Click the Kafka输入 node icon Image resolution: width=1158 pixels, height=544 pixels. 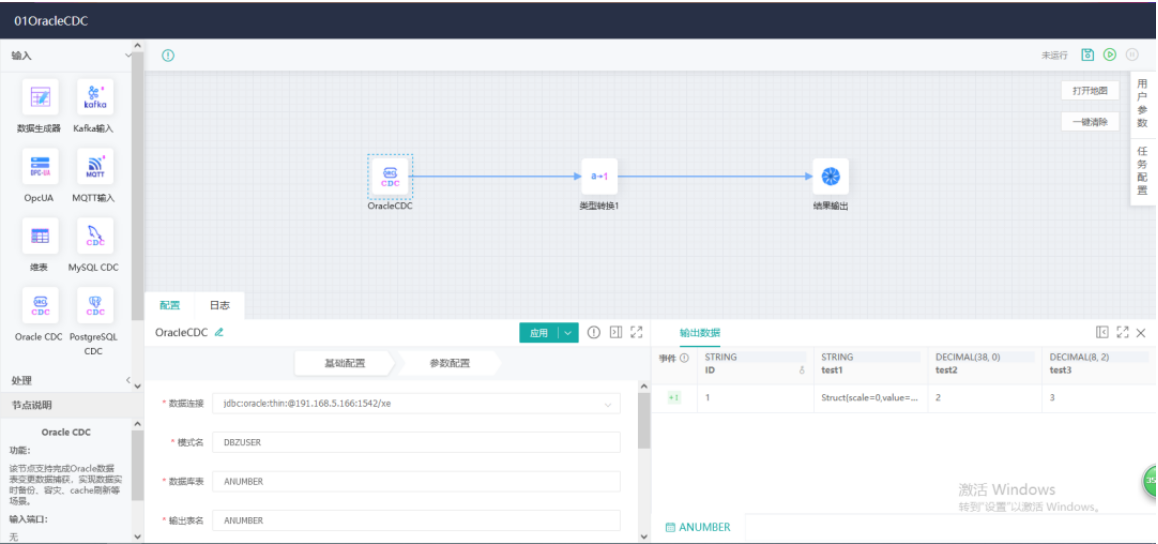[95, 98]
